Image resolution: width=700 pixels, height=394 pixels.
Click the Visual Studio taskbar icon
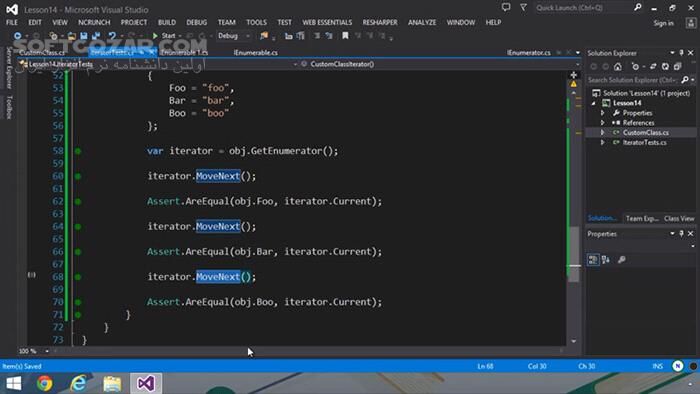tap(146, 383)
